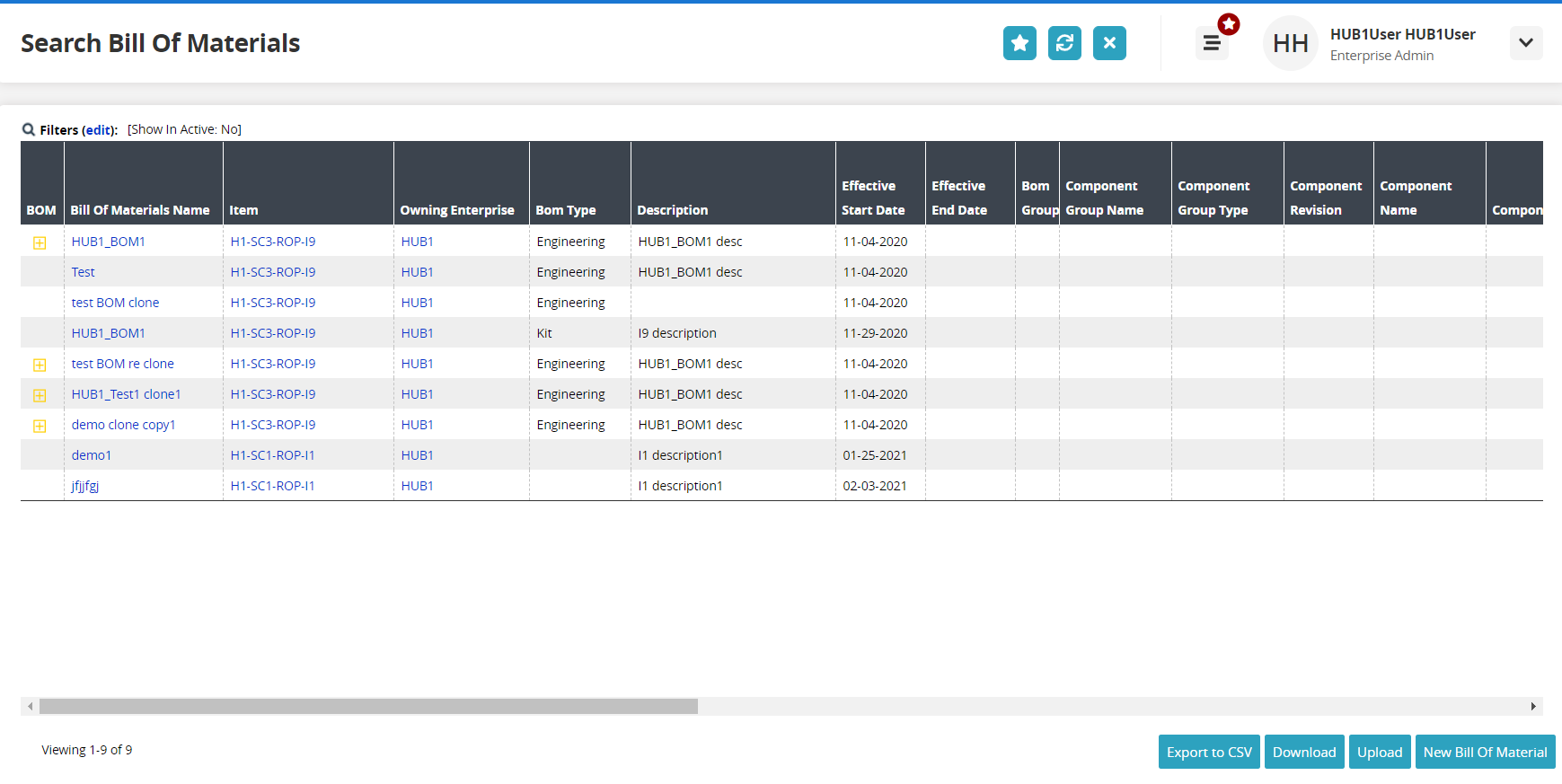Click Export to CSV button
1562x784 pixels.
pos(1209,752)
